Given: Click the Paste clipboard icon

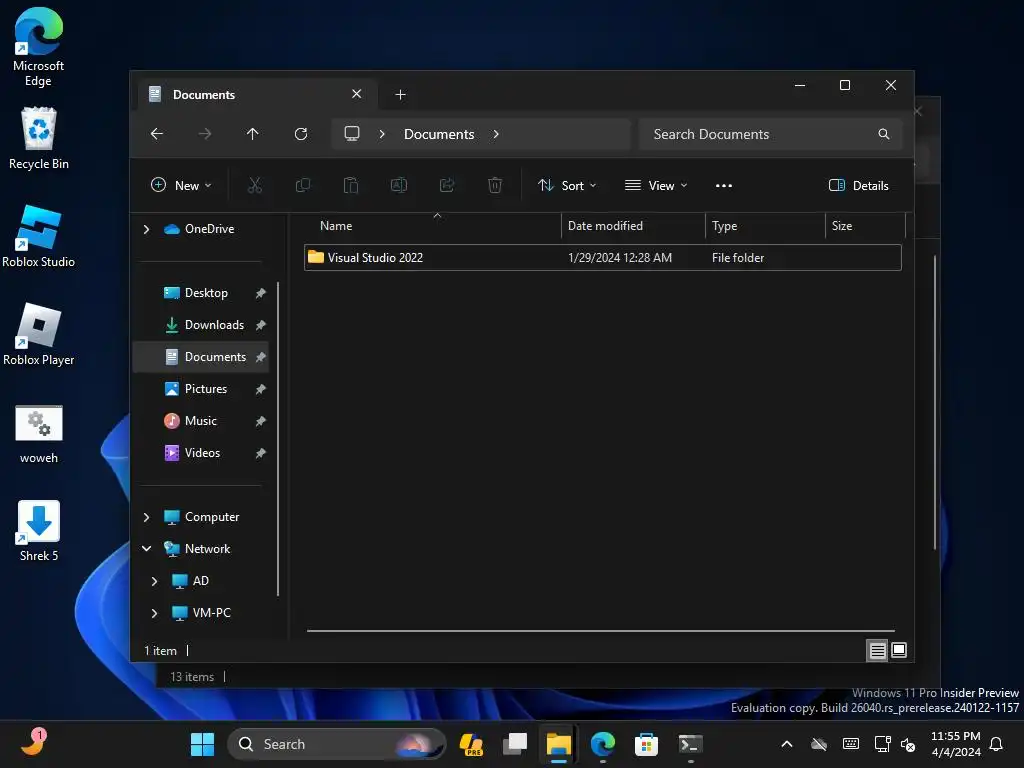Looking at the screenshot, I should point(351,185).
